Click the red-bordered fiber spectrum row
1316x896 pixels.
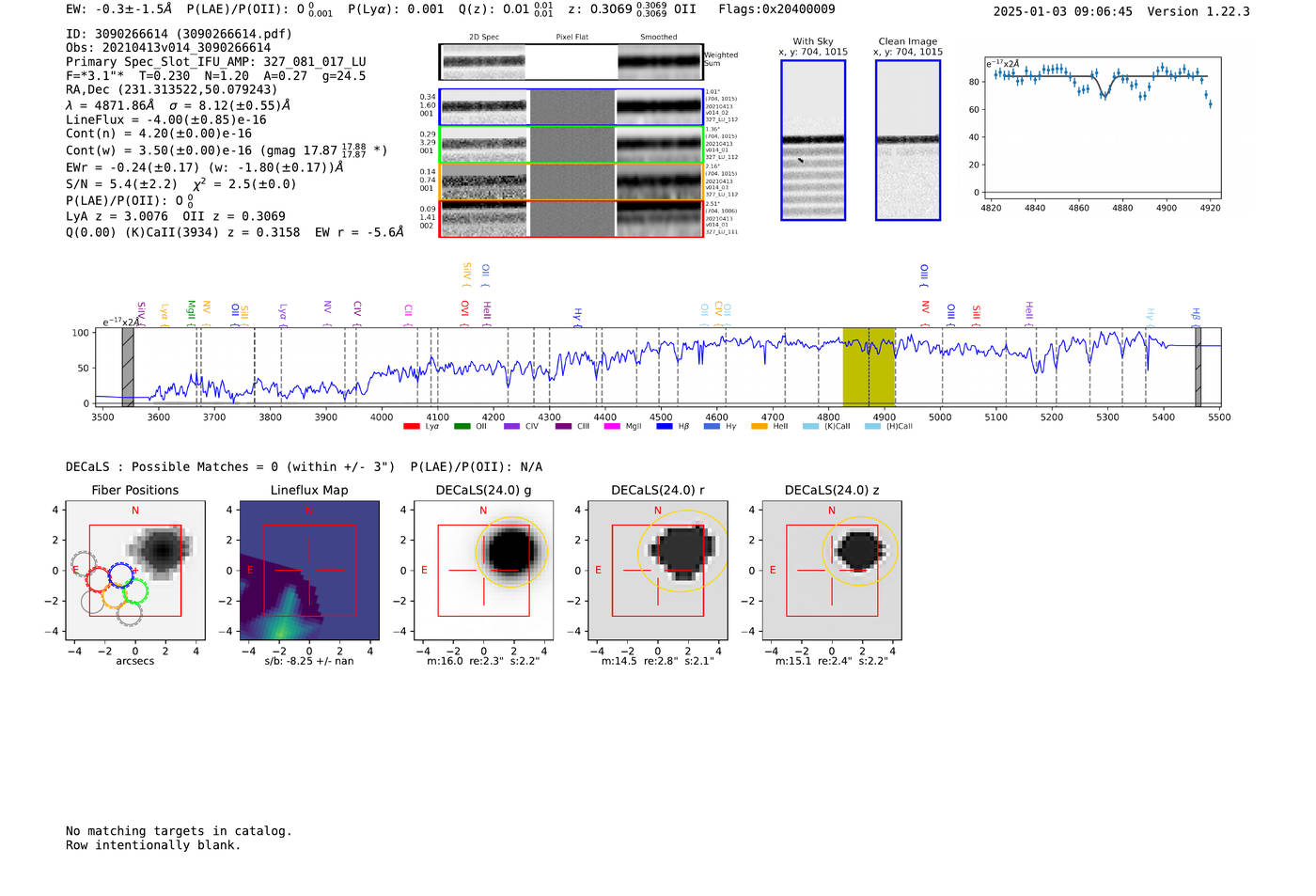(571, 218)
